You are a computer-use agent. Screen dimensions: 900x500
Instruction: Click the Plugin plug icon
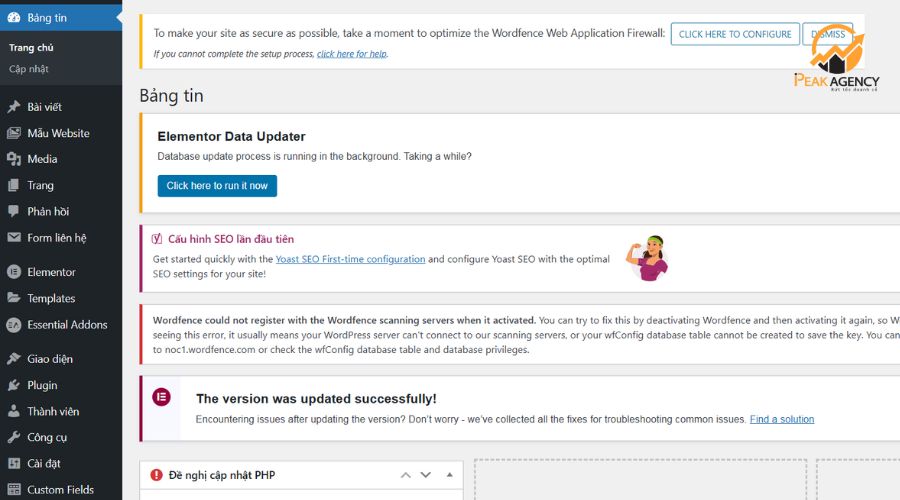[x=14, y=385]
